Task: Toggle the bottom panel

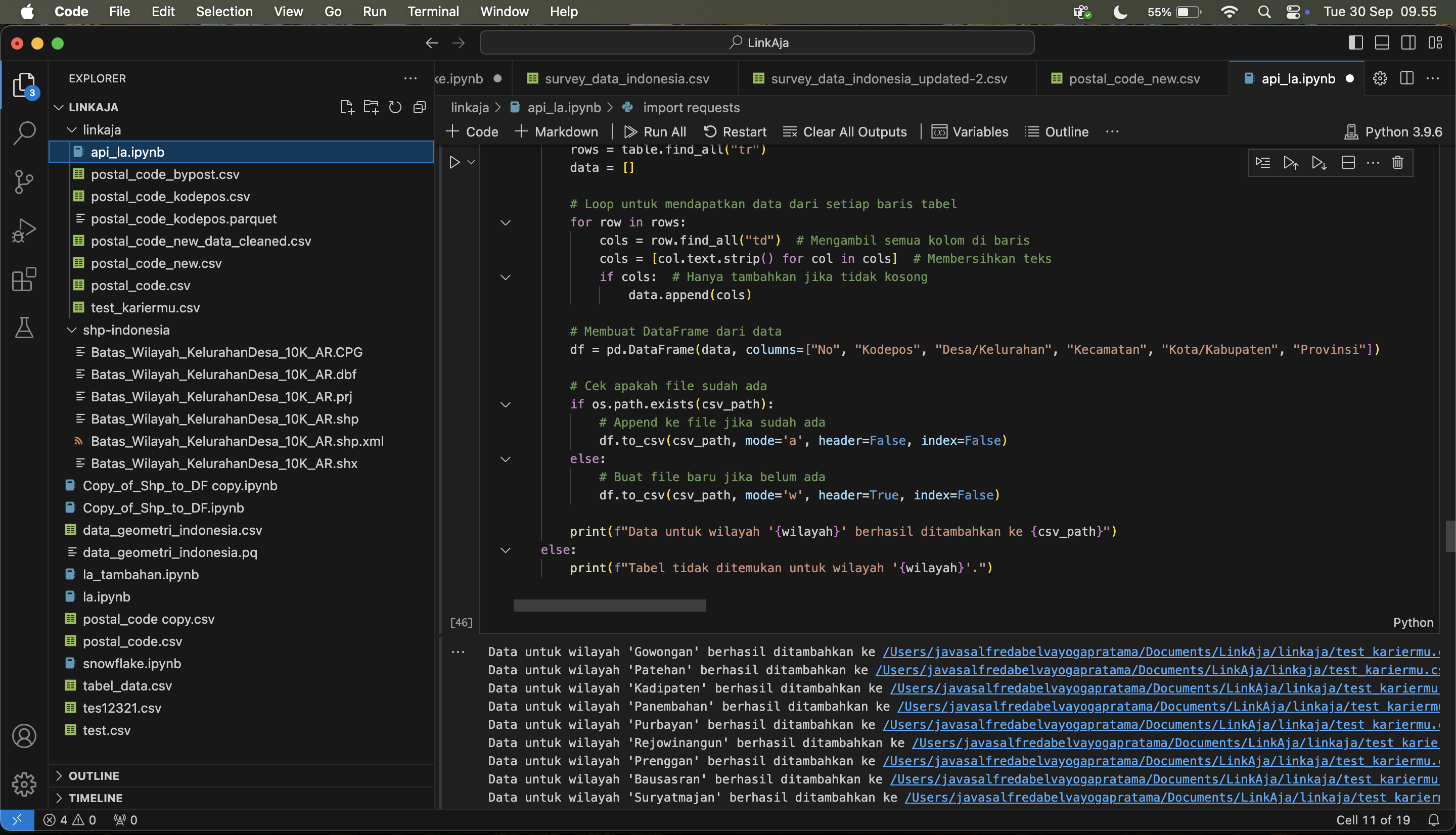Action: point(1382,42)
